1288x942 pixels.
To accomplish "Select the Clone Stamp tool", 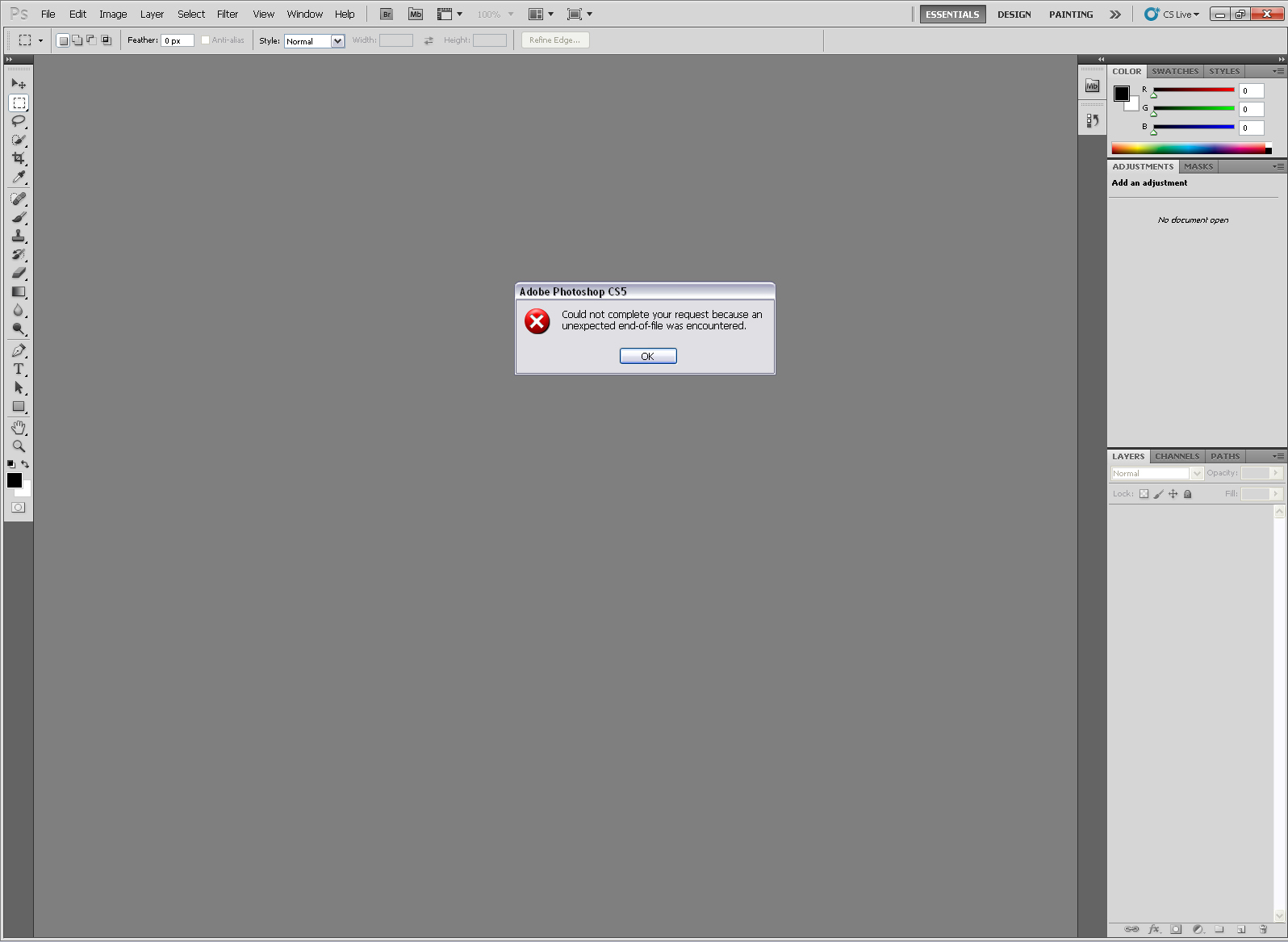I will pyautogui.click(x=19, y=236).
